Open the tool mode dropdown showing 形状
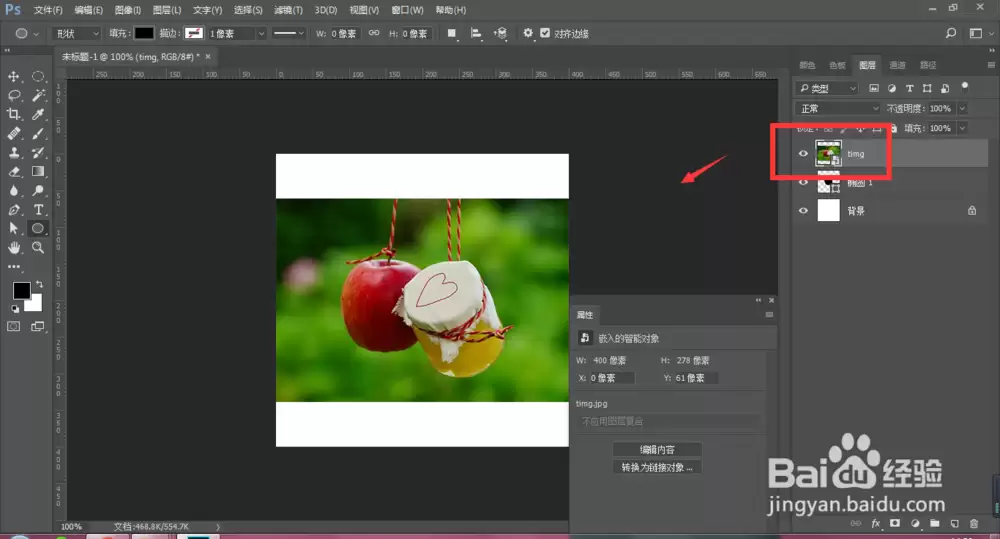The image size is (1000, 539). click(x=77, y=33)
